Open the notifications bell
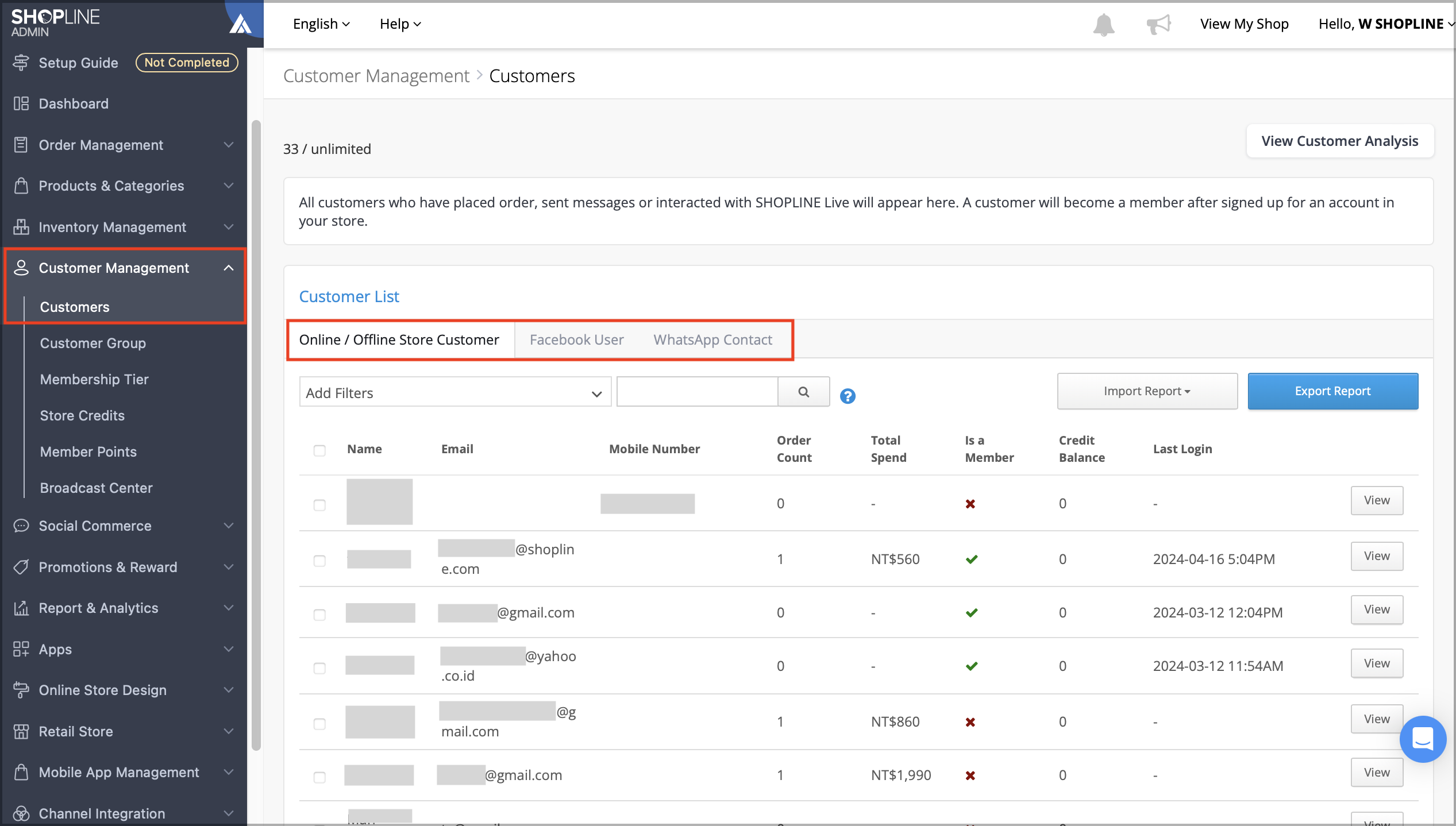The height and width of the screenshot is (826, 1456). (1103, 25)
